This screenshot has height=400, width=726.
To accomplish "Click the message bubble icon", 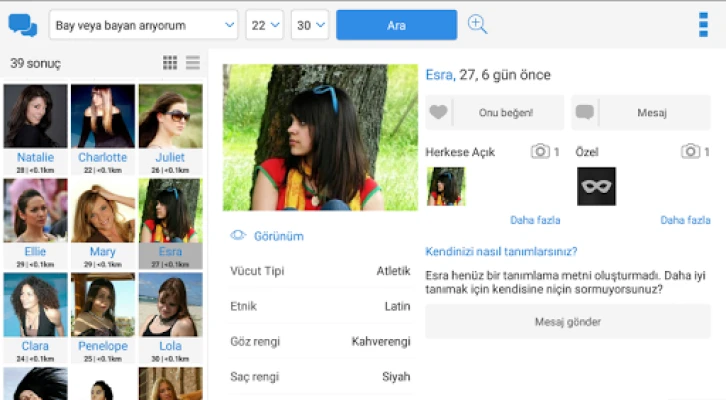I will pyautogui.click(x=585, y=113).
